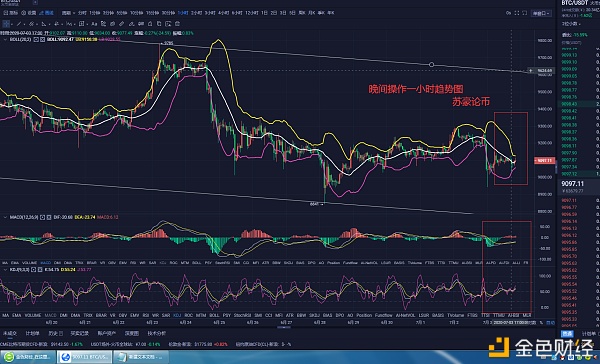
Task: Select the 1小时 timeframe
Action: coord(183,13)
